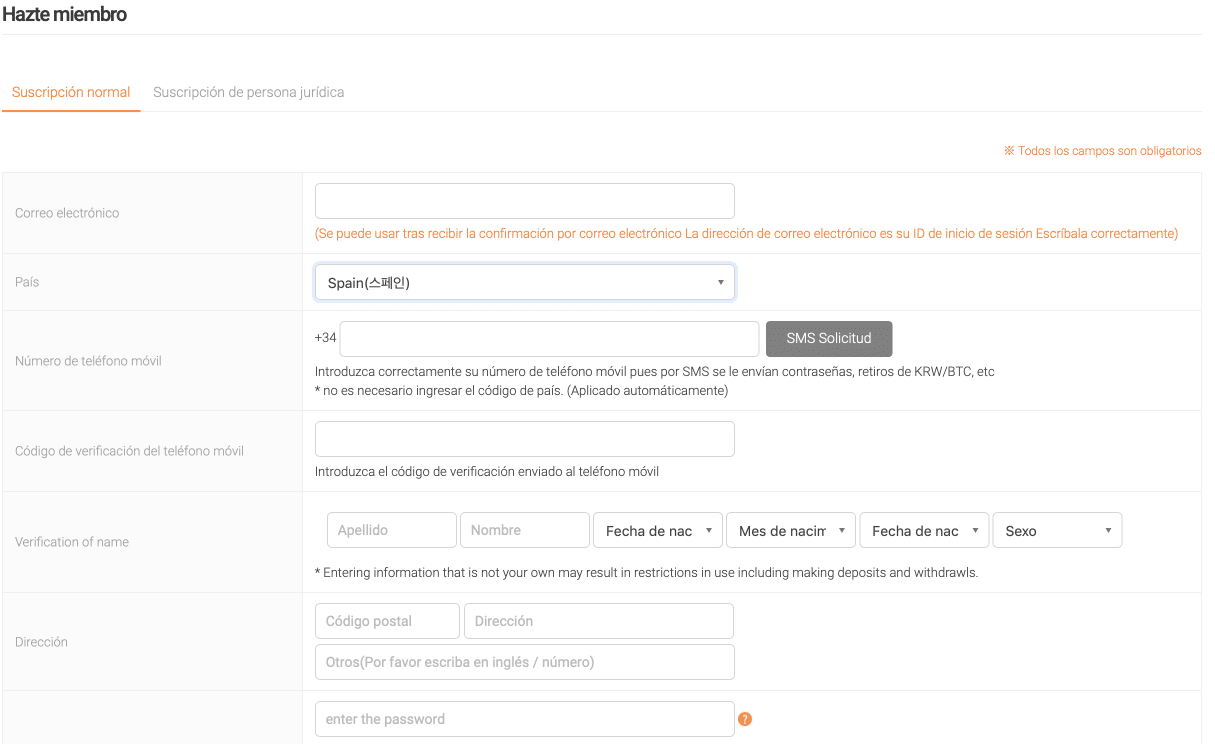Click the mobile verification code field
Screen dimensions: 1215x744
(525, 439)
